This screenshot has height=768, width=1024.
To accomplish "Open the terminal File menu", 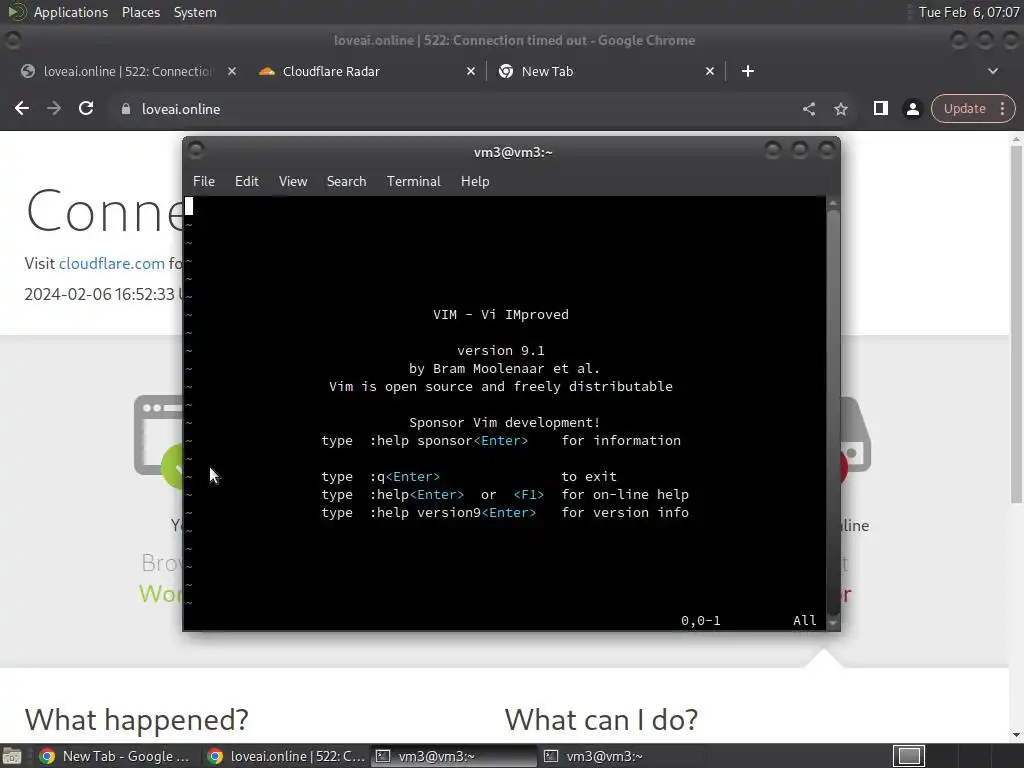I will pos(204,181).
